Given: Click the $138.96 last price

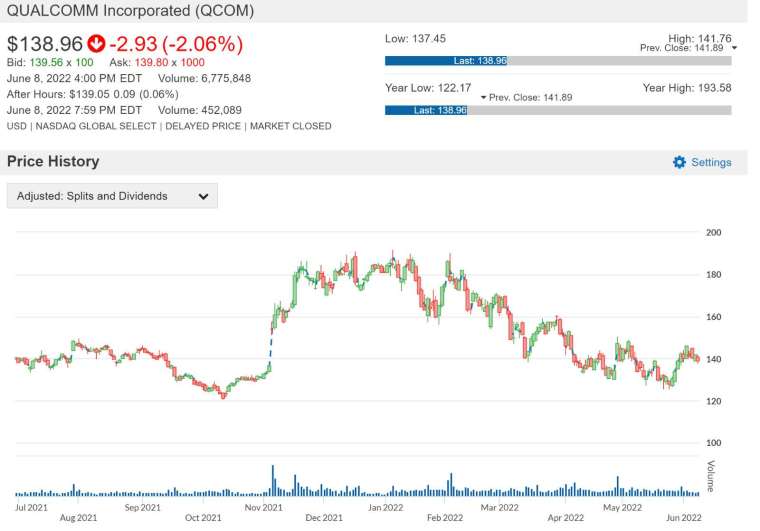Looking at the screenshot, I should click(45, 44).
